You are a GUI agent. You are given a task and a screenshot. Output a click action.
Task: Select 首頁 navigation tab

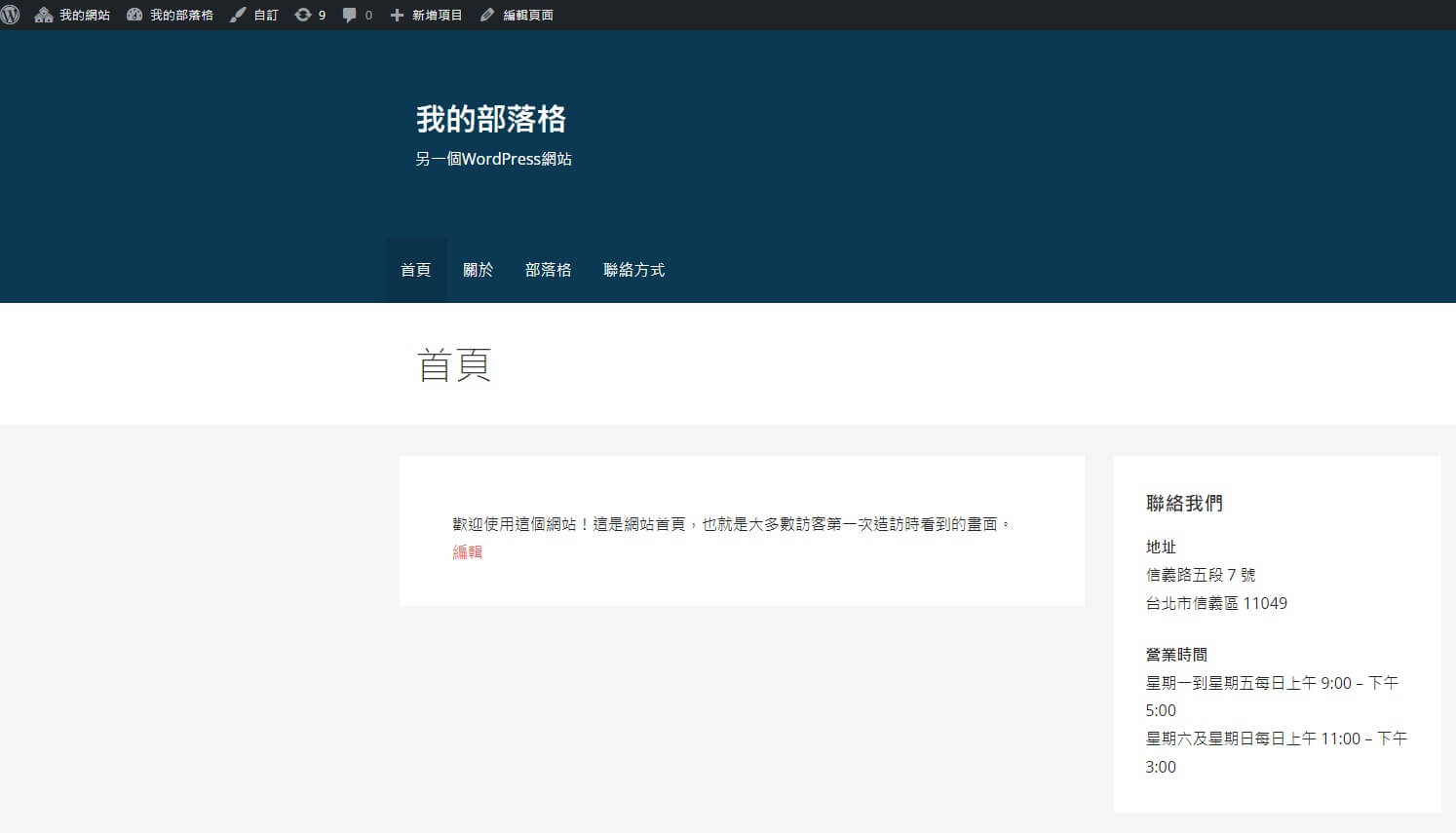416,270
